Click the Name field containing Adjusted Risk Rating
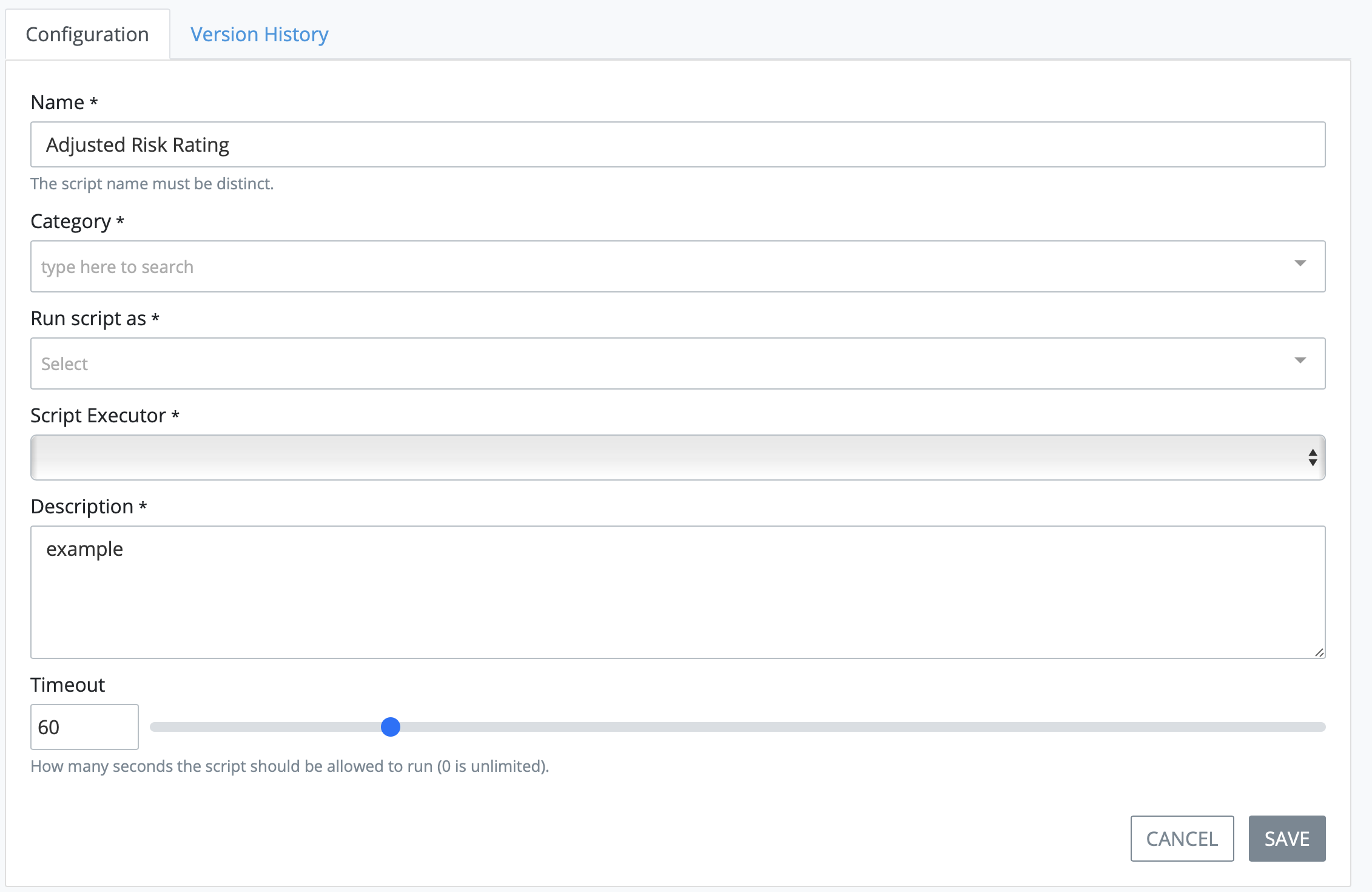 click(667, 144)
